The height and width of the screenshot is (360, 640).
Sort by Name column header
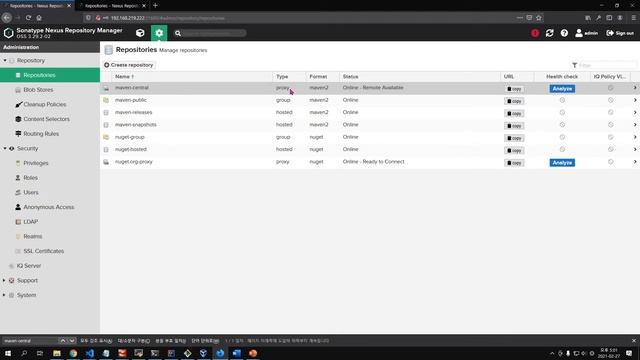coord(192,76)
